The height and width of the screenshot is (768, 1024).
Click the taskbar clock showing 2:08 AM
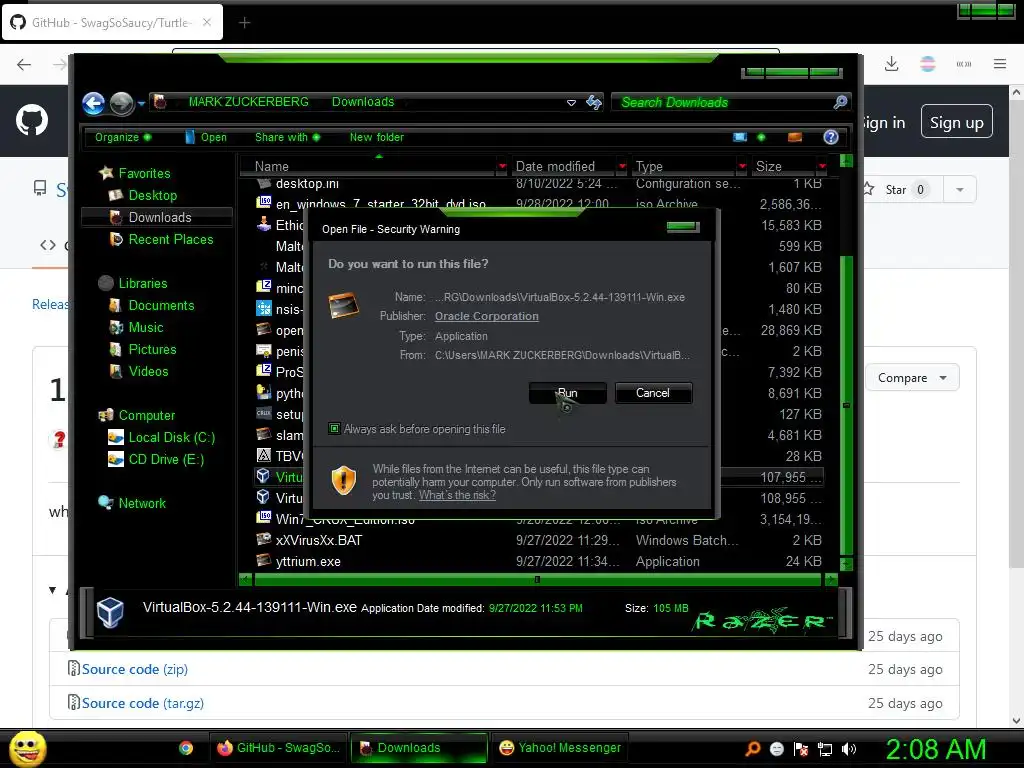[x=936, y=749]
